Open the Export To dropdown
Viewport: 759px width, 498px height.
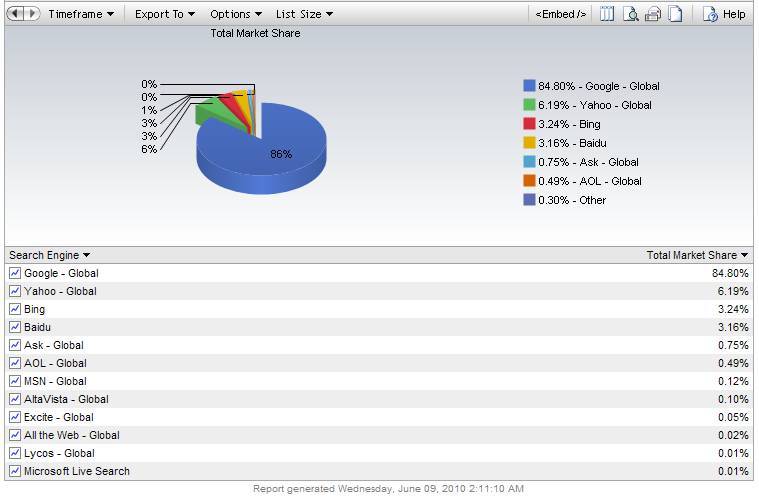tap(165, 14)
